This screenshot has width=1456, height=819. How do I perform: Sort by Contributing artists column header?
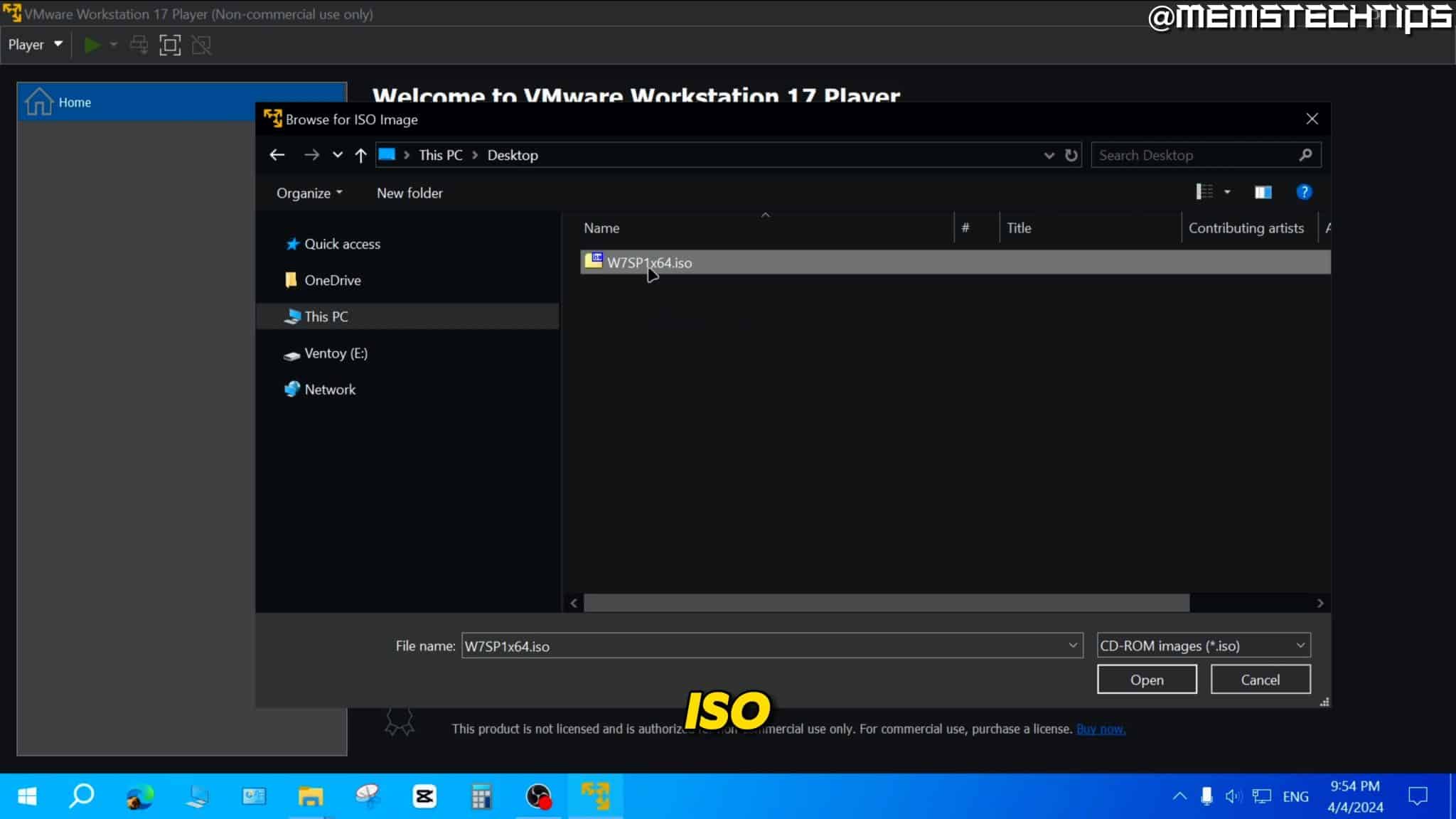tap(1249, 228)
